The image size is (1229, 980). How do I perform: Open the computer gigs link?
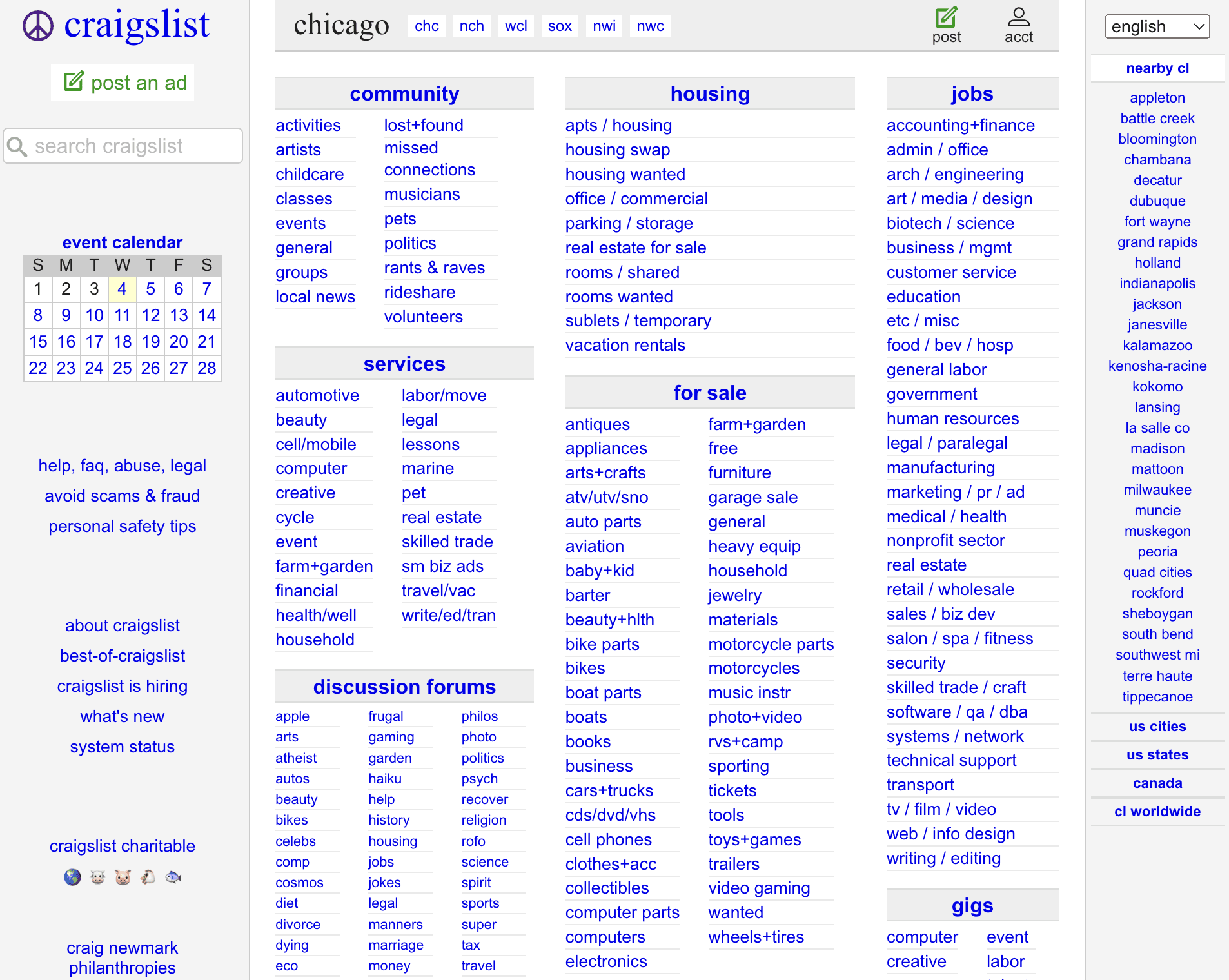coord(922,937)
